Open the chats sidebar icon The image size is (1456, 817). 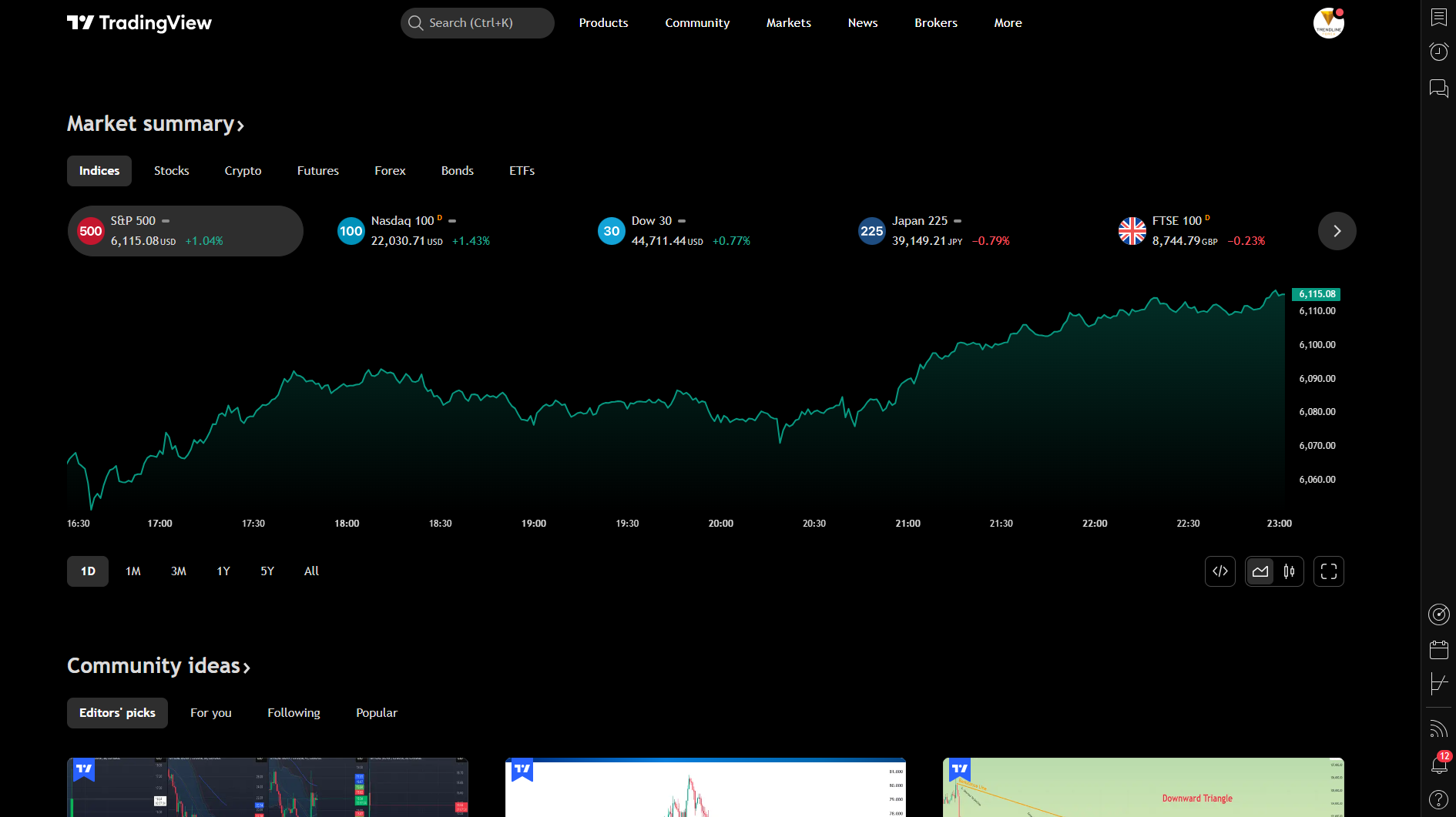click(x=1438, y=88)
